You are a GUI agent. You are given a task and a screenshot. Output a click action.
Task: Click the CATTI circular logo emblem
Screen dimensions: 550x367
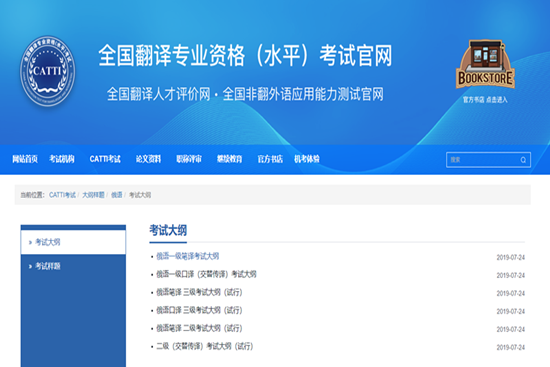[x=48, y=71]
